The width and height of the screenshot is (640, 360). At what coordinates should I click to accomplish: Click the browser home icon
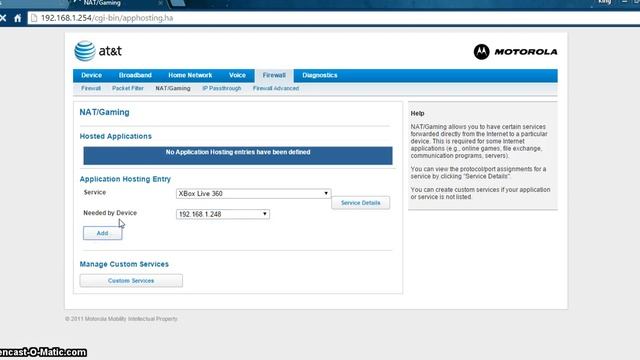click(x=17, y=18)
